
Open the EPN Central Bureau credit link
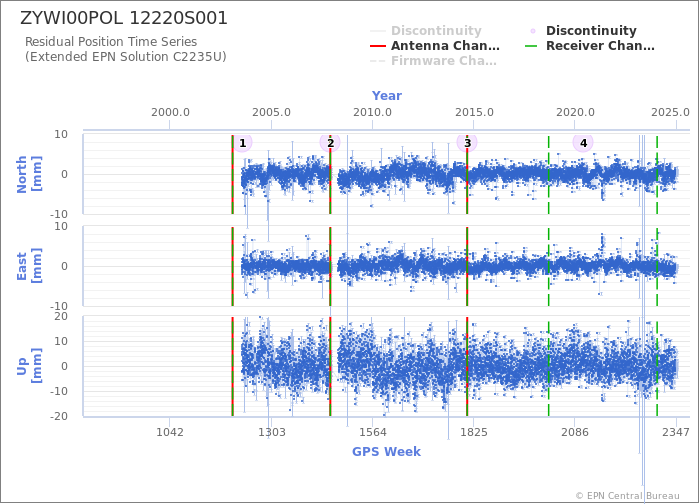[628, 496]
